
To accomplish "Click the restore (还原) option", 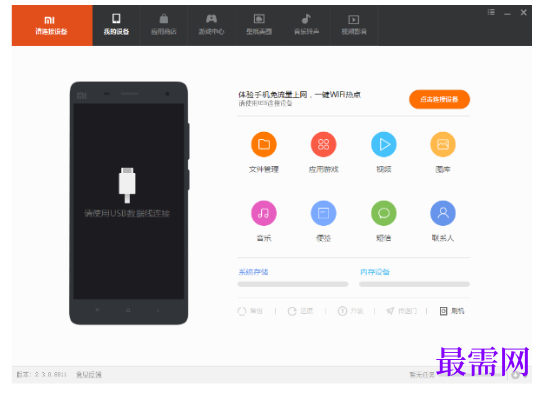I will [x=300, y=311].
